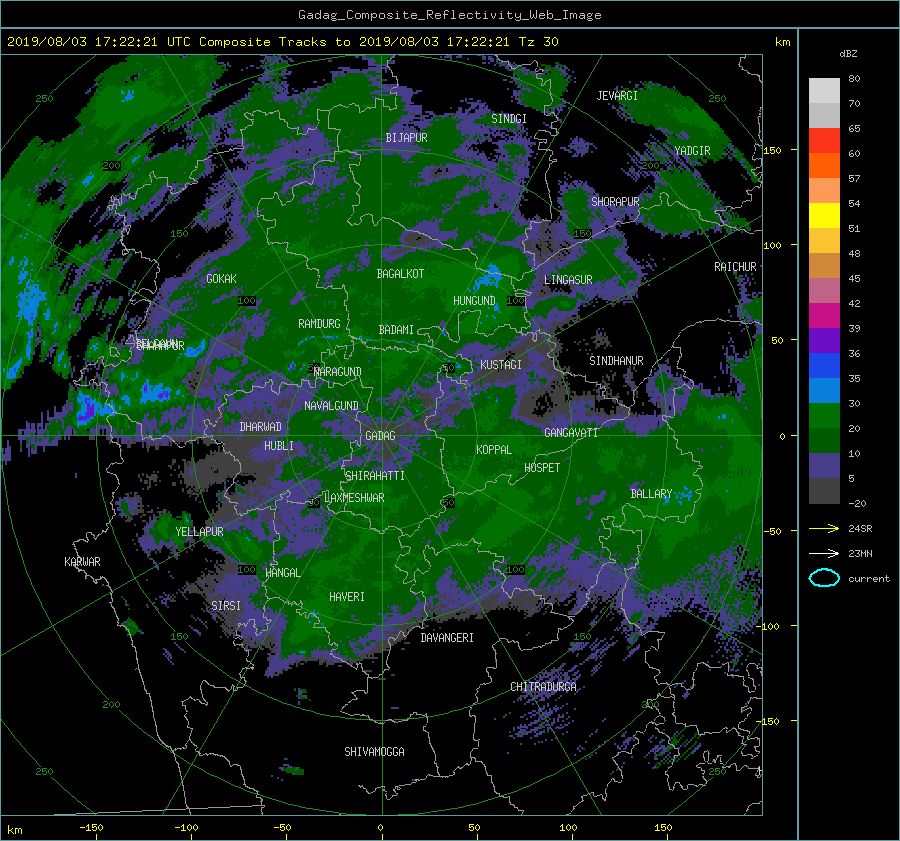
Task: Select the dark grey -20 dBZ color band
Action: point(824,491)
